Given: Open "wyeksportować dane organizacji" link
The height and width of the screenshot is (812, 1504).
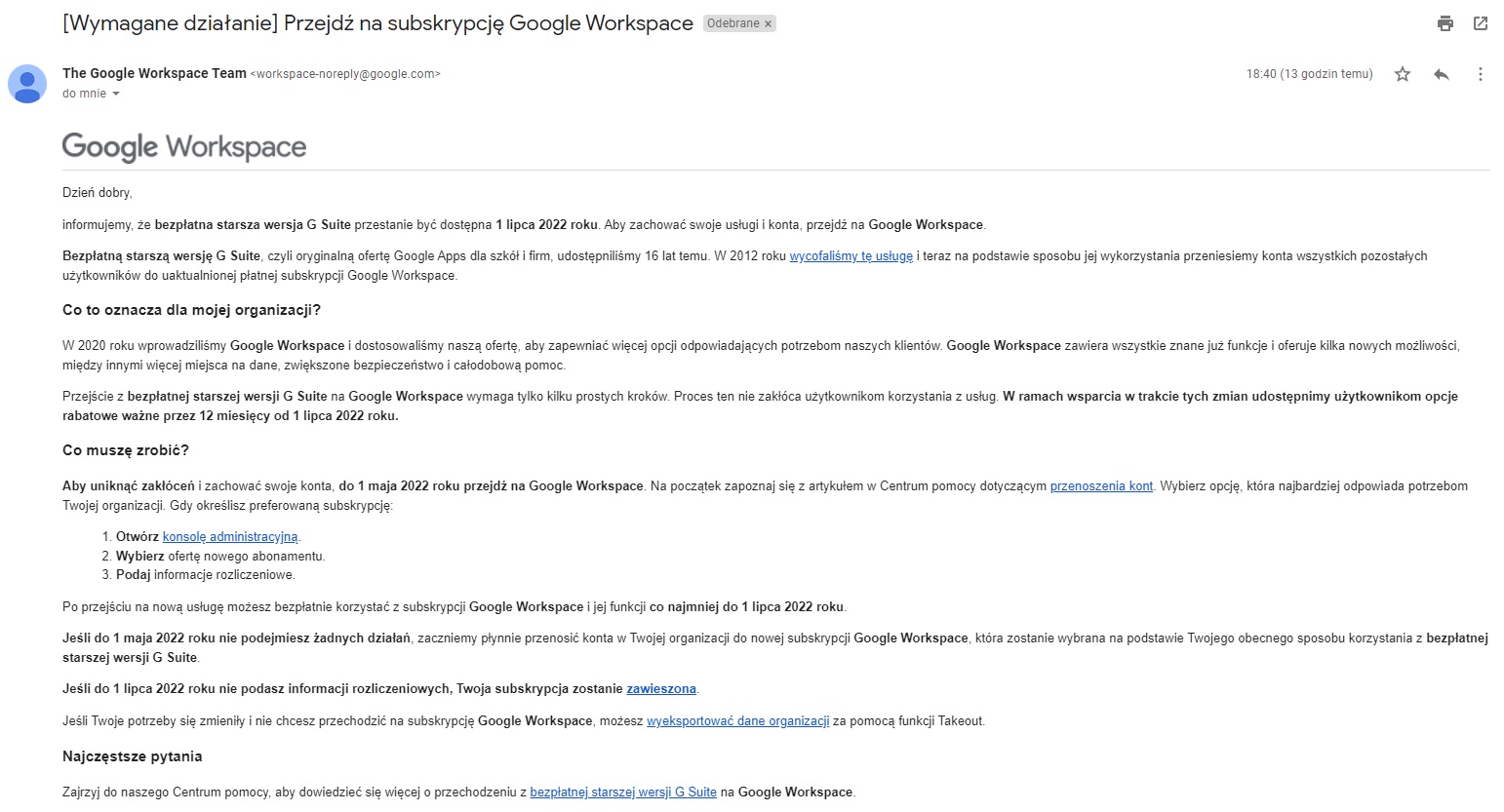Looking at the screenshot, I should tap(736, 720).
